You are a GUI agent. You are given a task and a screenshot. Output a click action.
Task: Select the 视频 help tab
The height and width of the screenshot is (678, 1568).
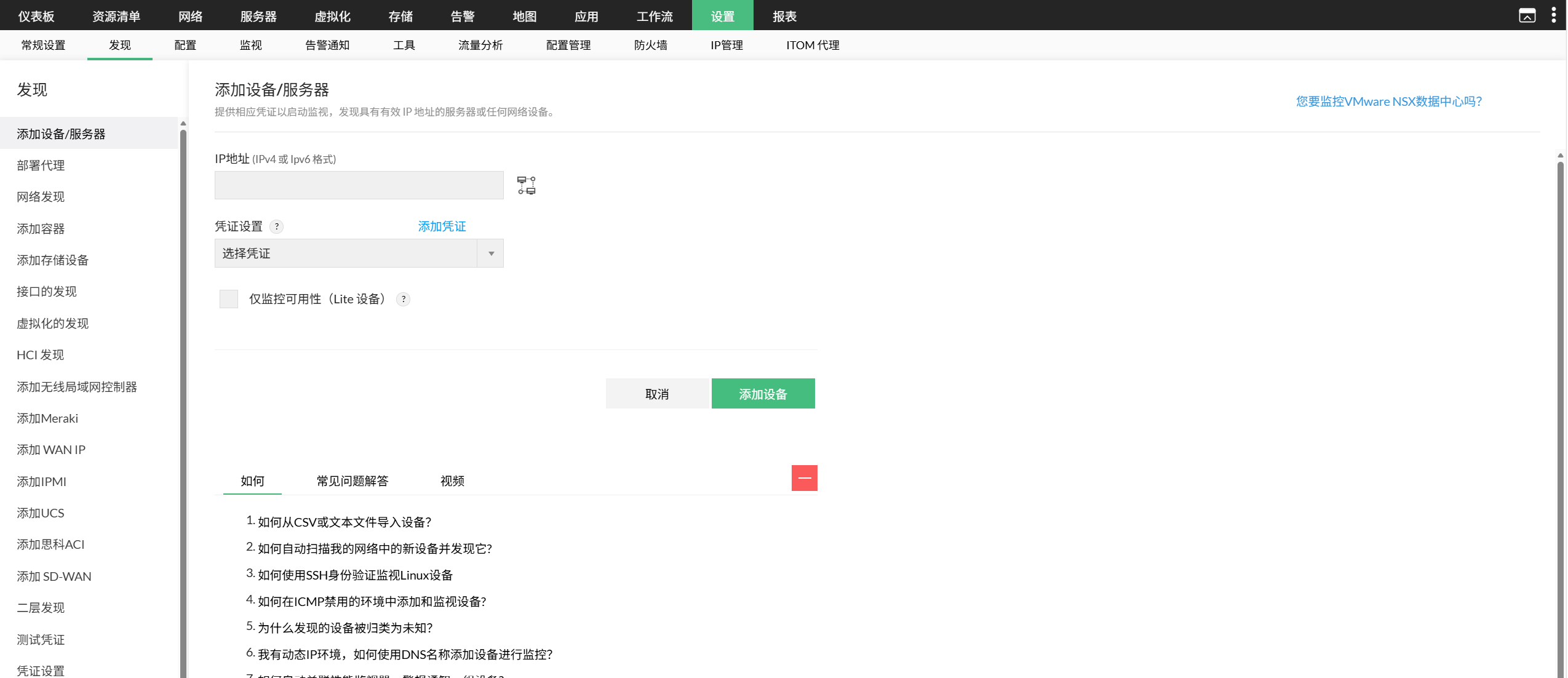point(452,481)
